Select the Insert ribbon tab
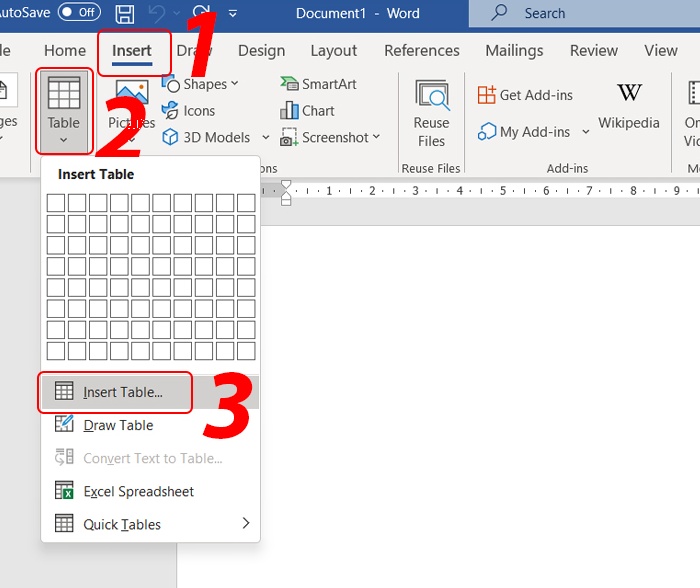 click(x=132, y=50)
